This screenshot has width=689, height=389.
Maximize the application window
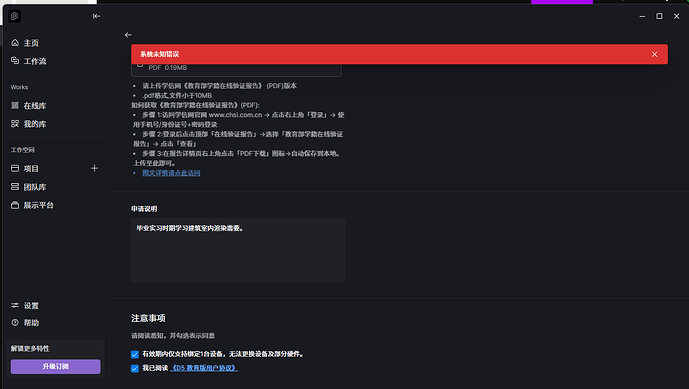(x=659, y=16)
